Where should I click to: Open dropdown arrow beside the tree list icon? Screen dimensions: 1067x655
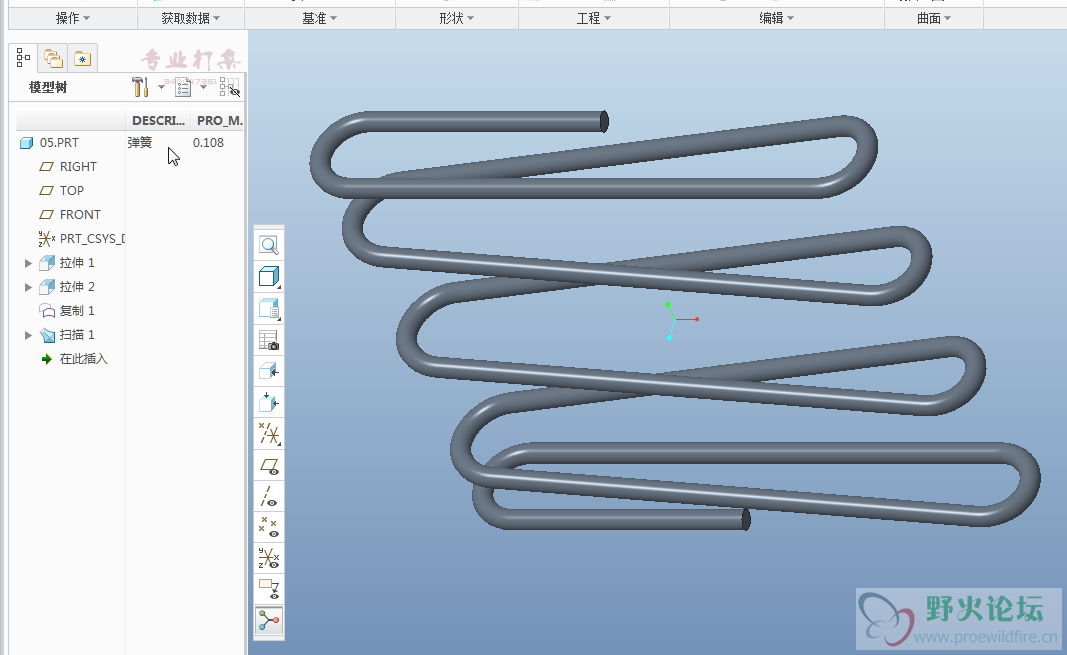click(203, 87)
